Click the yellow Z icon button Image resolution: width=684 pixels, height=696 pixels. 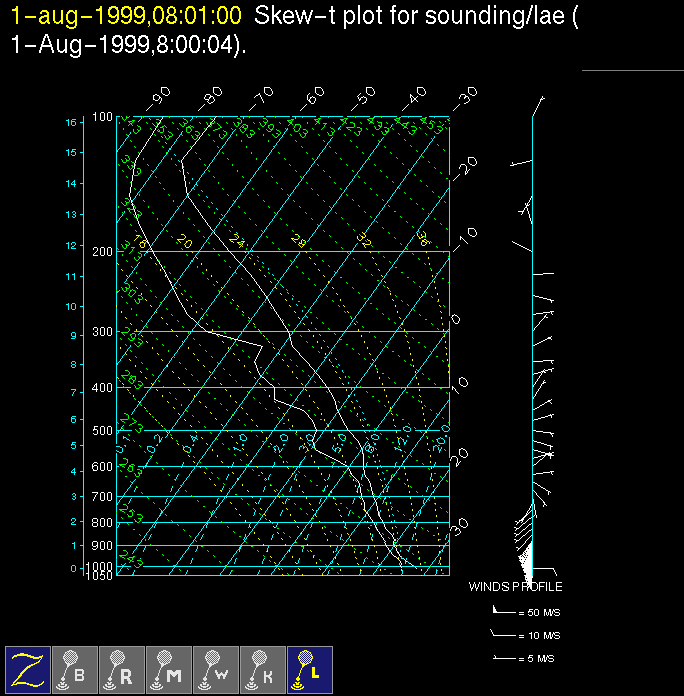click(29, 669)
